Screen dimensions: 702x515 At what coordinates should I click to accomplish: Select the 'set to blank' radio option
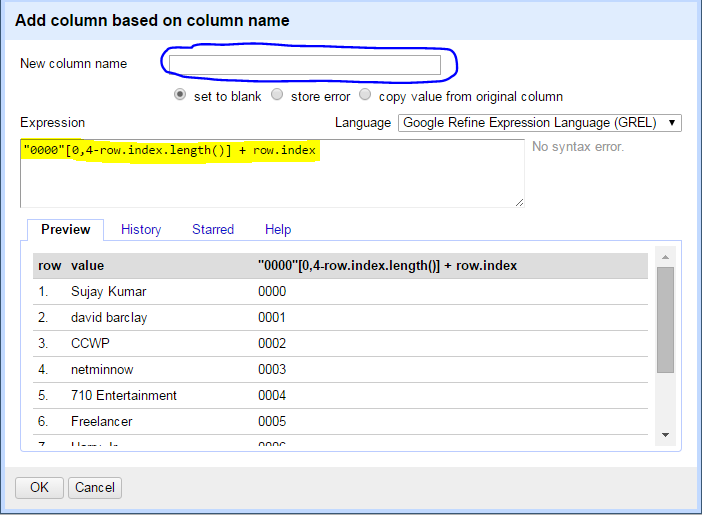click(180, 94)
